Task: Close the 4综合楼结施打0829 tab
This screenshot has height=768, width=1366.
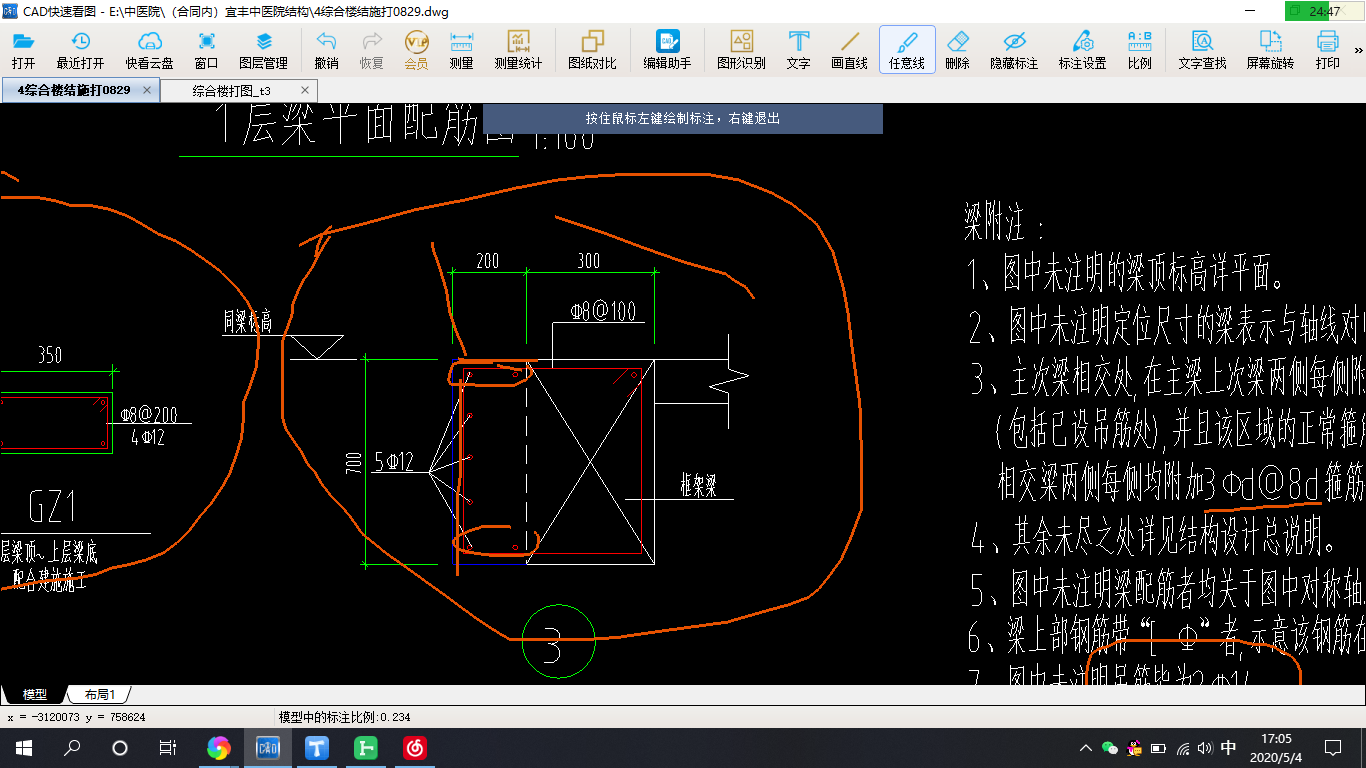Action: coord(147,90)
